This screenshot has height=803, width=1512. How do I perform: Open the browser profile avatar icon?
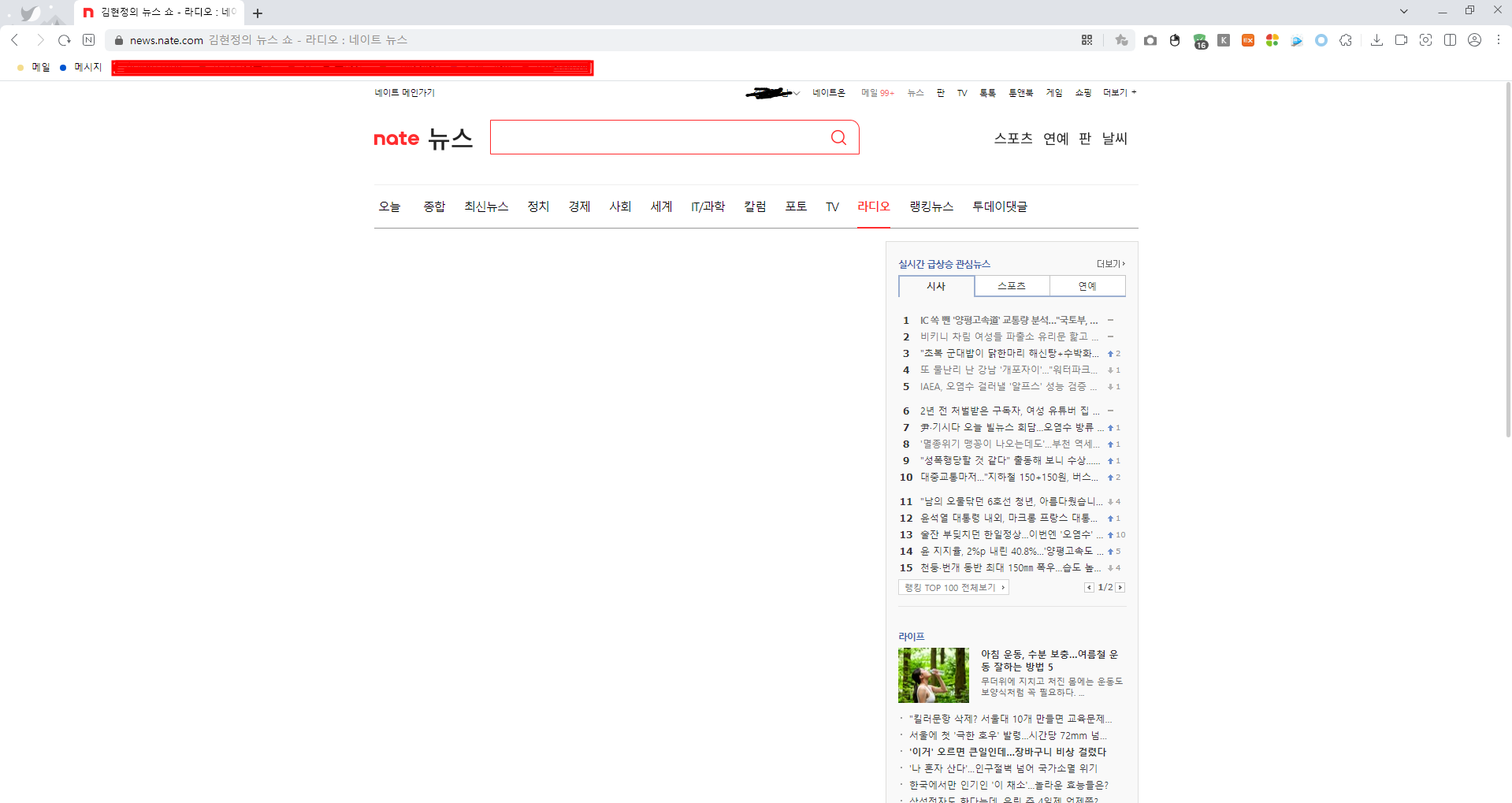coord(1474,40)
